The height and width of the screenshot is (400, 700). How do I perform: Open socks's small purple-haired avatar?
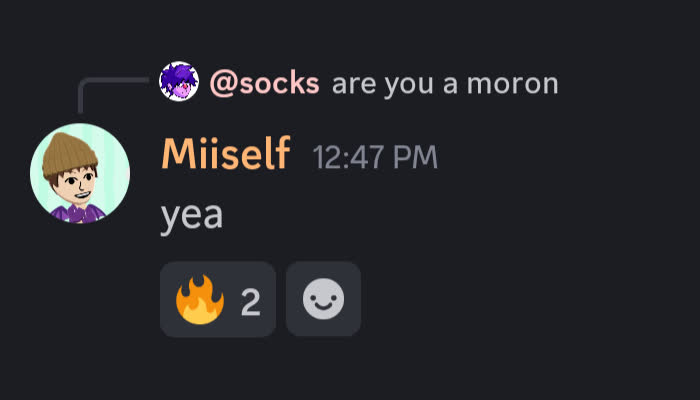[179, 81]
